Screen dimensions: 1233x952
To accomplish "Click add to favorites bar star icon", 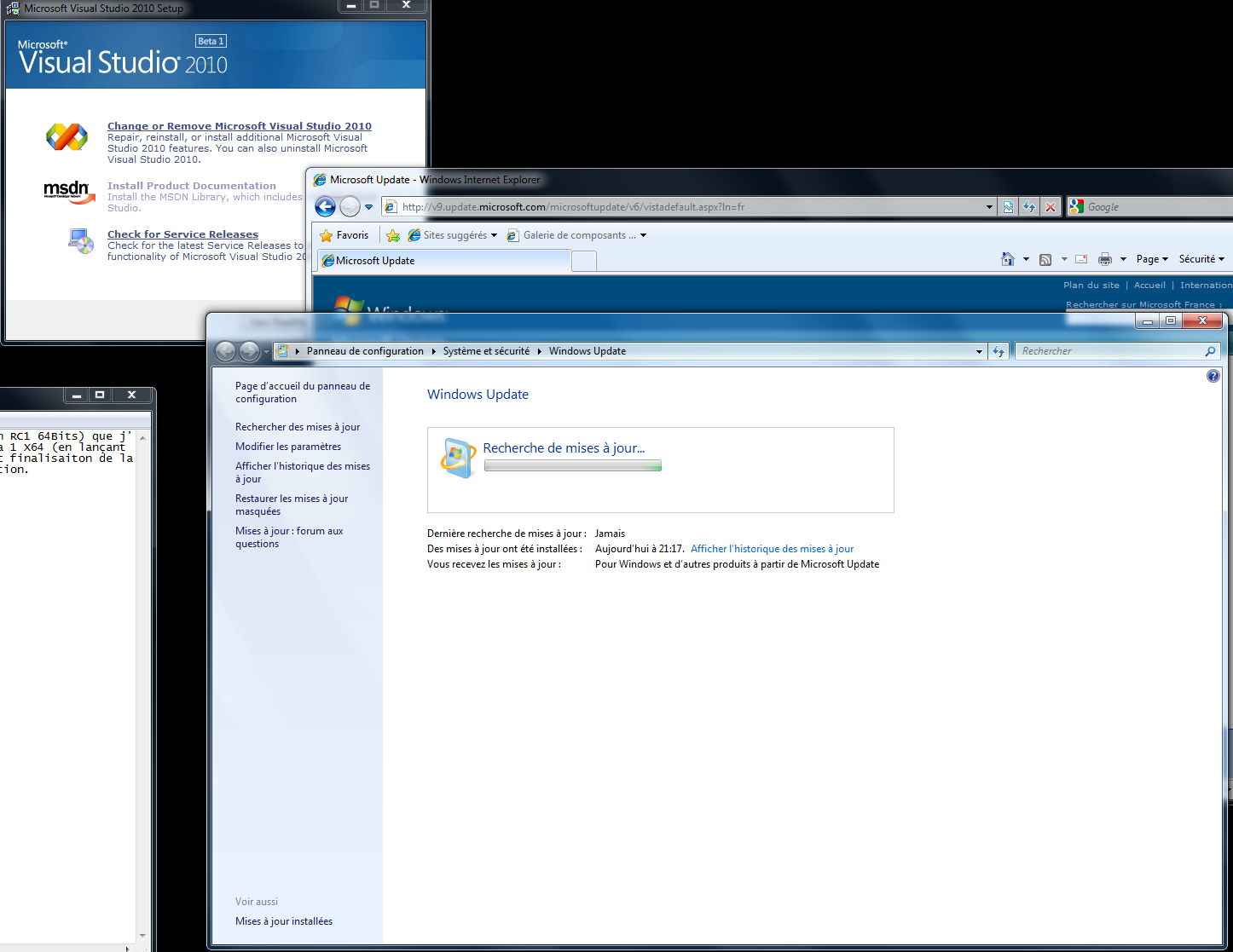I will pyautogui.click(x=393, y=235).
